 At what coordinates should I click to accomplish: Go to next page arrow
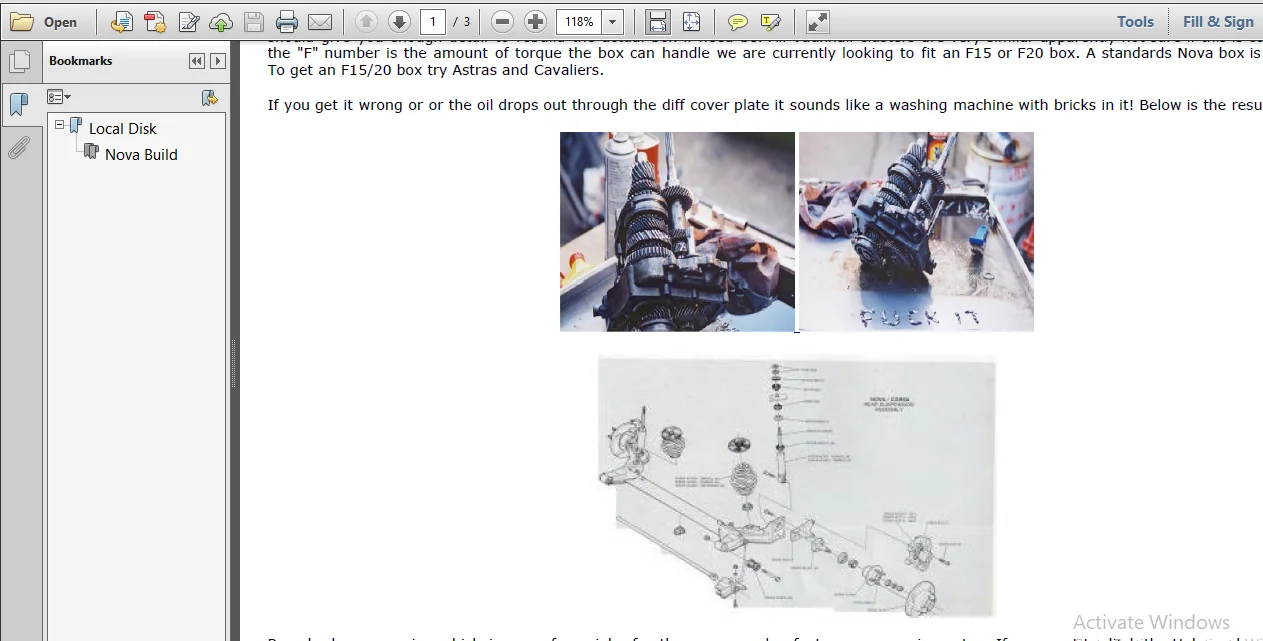pyautogui.click(x=399, y=21)
